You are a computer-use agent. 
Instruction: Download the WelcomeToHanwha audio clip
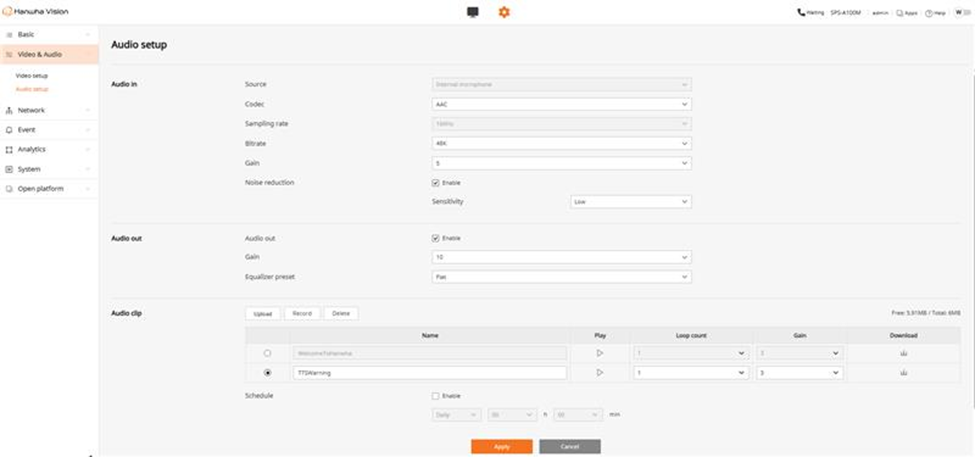903,353
